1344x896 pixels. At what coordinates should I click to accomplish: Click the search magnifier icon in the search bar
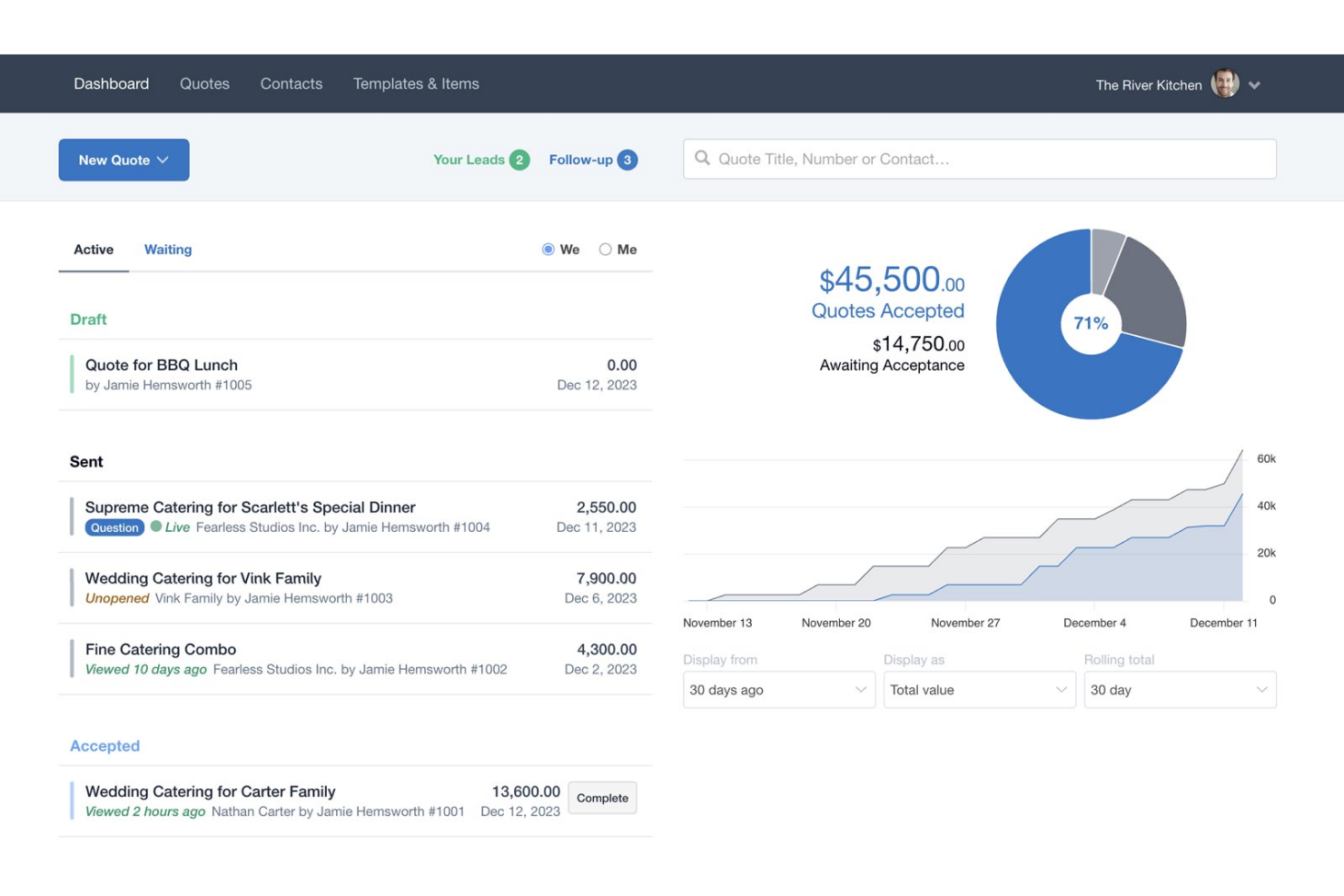703,158
